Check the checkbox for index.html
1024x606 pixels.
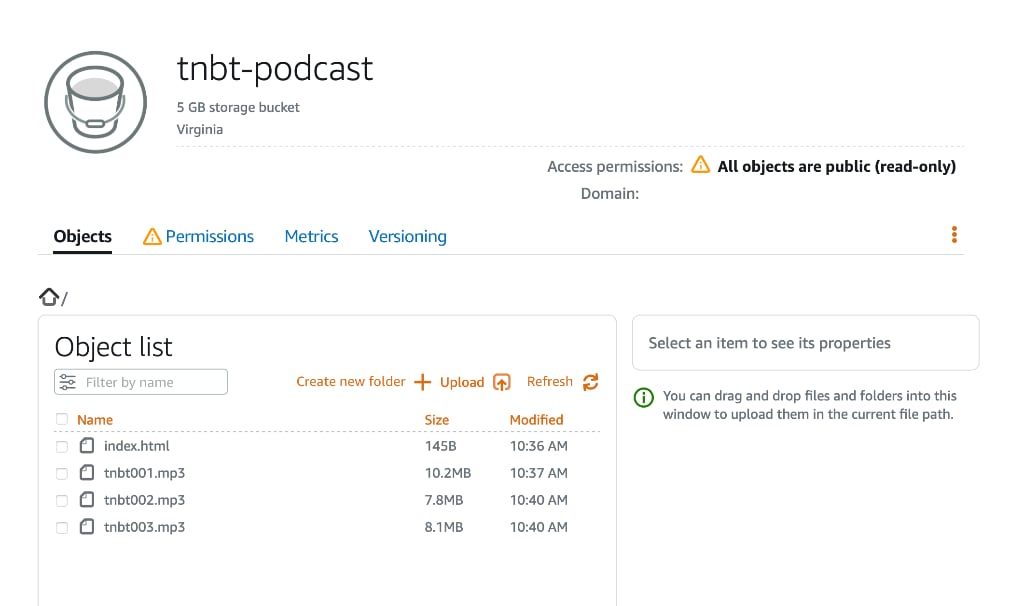click(x=61, y=446)
